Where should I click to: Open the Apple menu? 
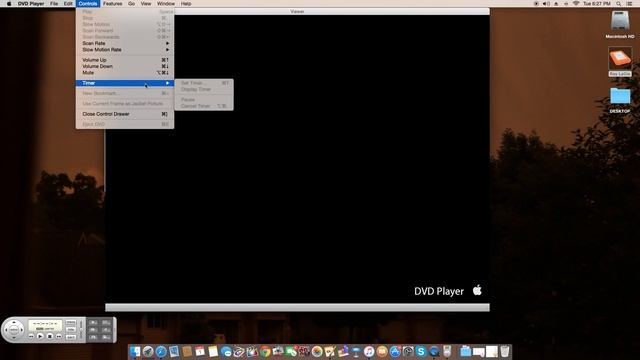9,4
